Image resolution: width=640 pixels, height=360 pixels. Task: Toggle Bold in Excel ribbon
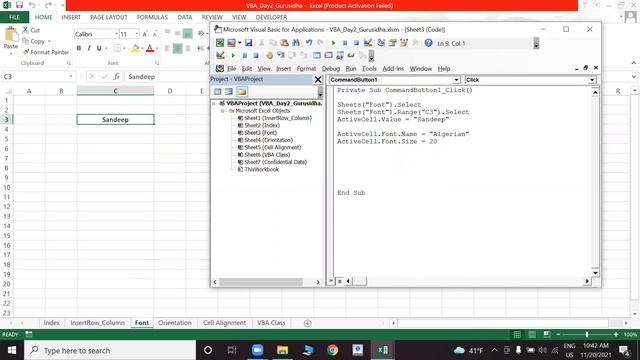click(79, 48)
